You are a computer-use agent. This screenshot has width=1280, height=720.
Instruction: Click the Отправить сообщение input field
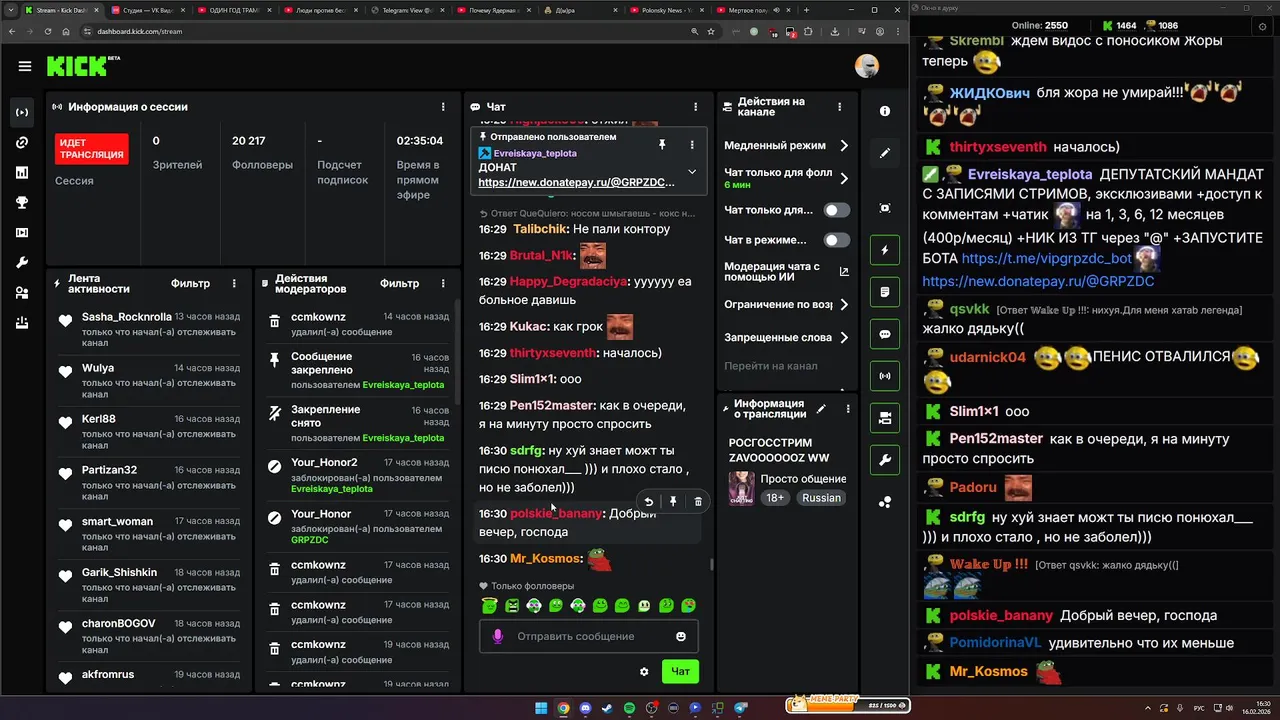coord(588,636)
